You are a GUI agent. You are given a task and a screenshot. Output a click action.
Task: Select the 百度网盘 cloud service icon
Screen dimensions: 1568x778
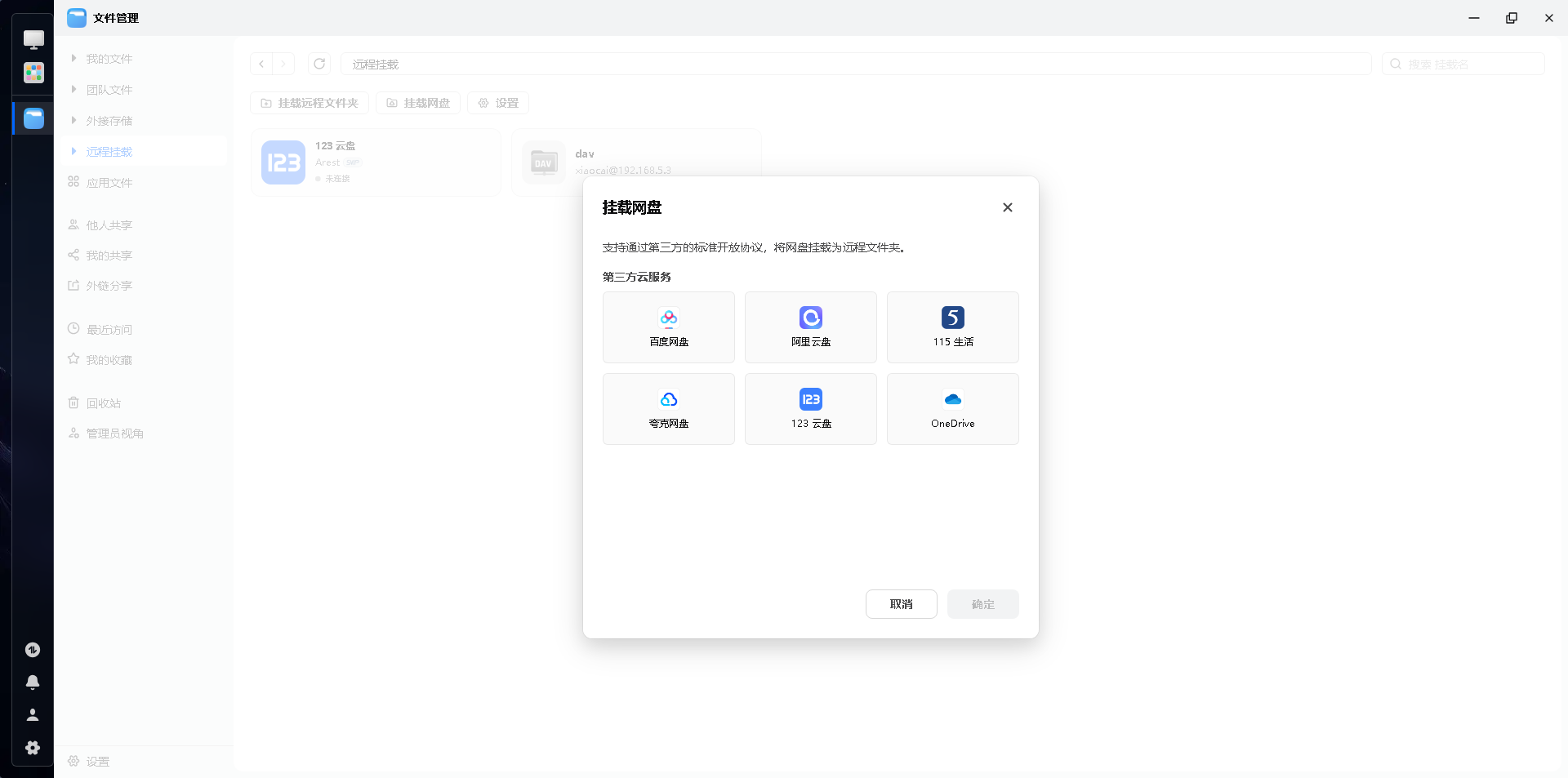(x=669, y=318)
